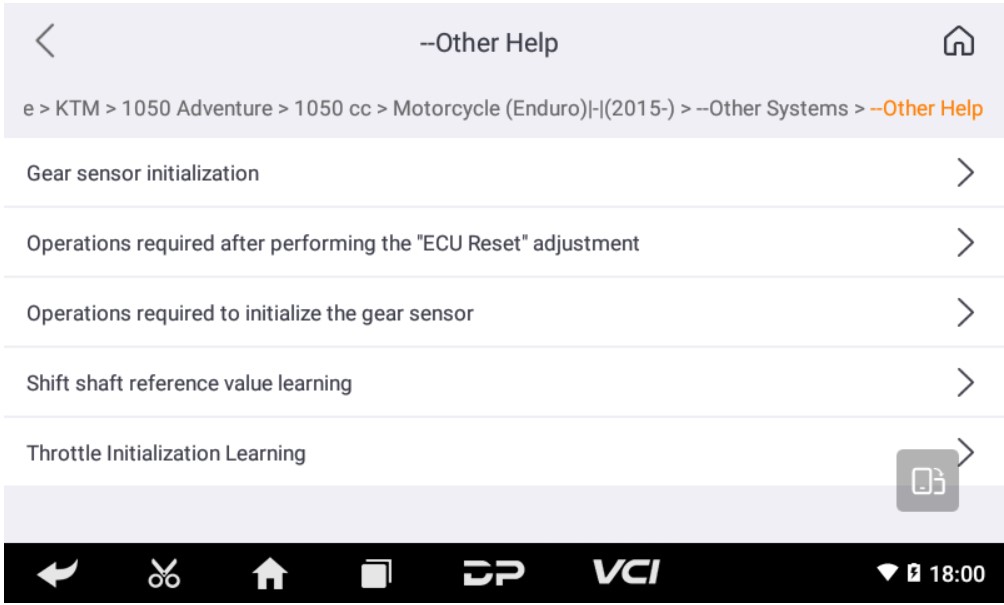Go to home via header house icon
This screenshot has width=1004, height=605.
pos(958,42)
